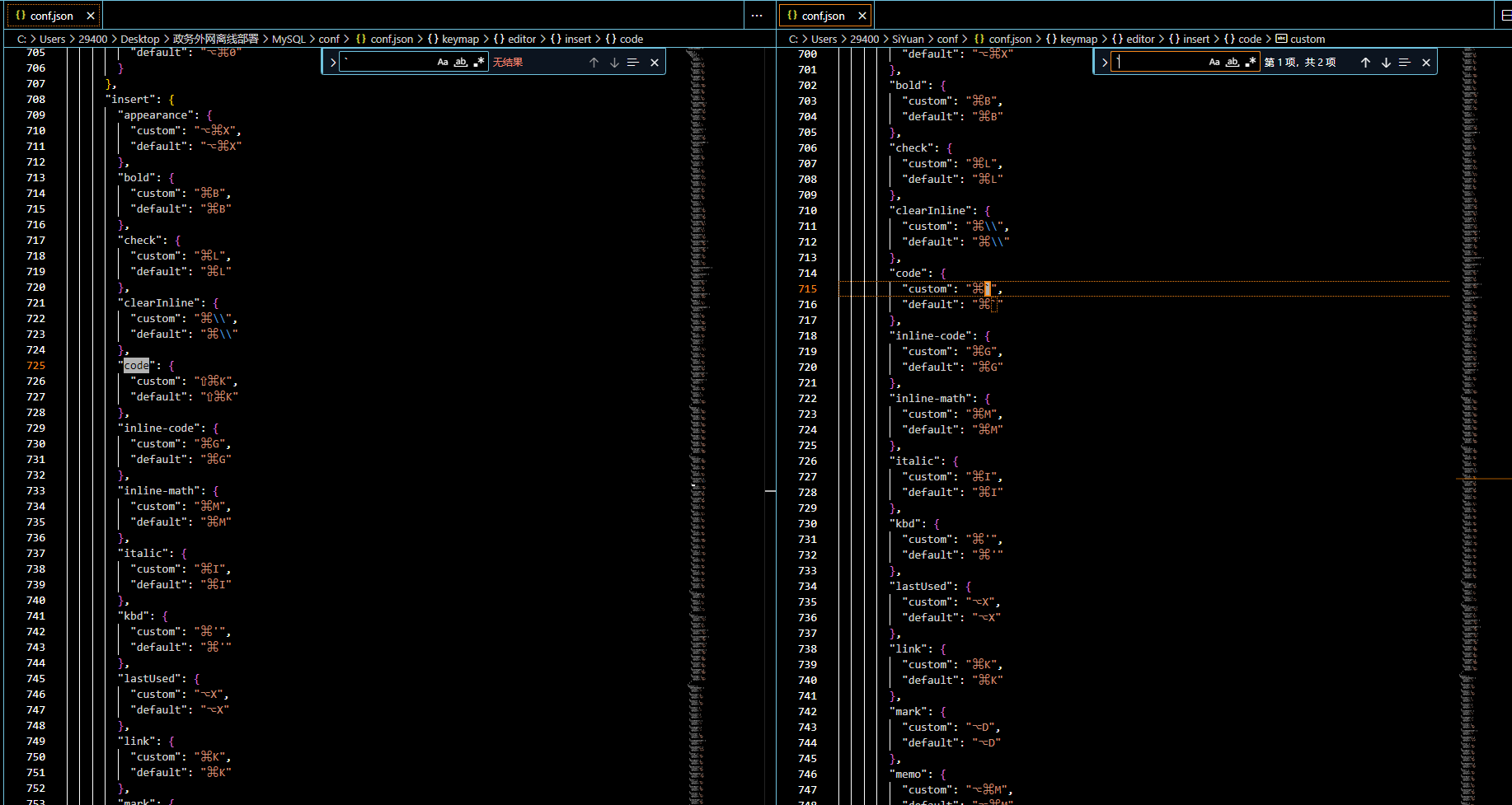
Task: Click line number 715 in right editor
Action: pos(808,289)
